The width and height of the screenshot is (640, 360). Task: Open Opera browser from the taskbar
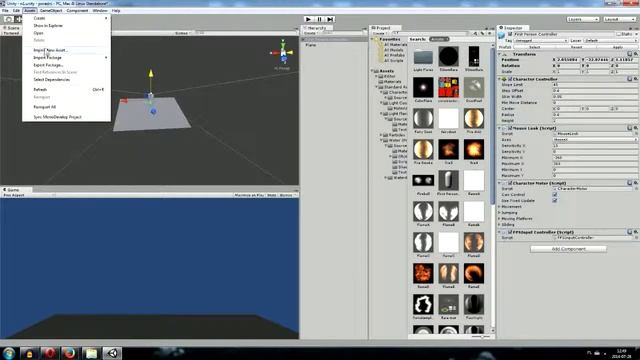(49, 353)
